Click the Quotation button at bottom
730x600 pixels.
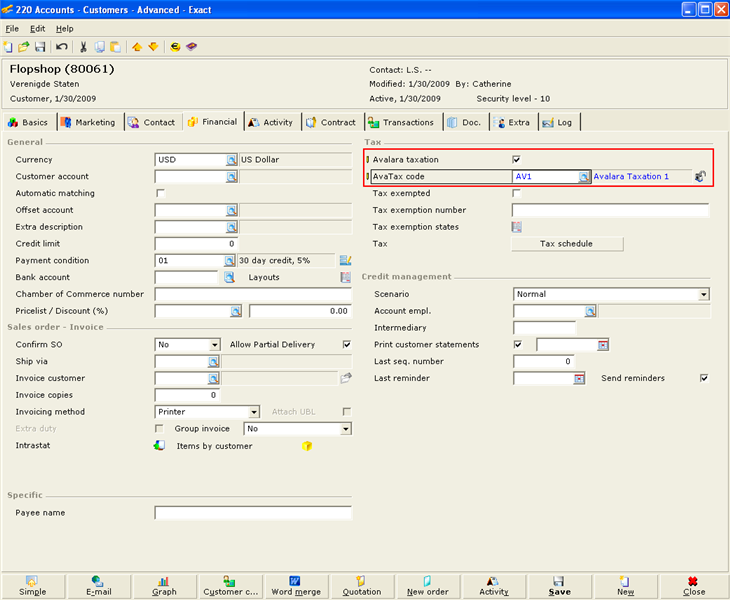[x=362, y=586]
